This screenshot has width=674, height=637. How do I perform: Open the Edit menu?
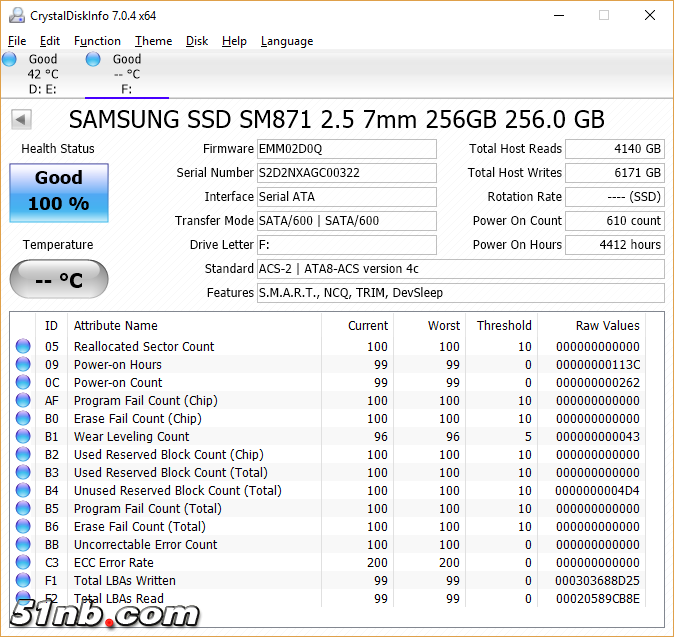(x=49, y=41)
